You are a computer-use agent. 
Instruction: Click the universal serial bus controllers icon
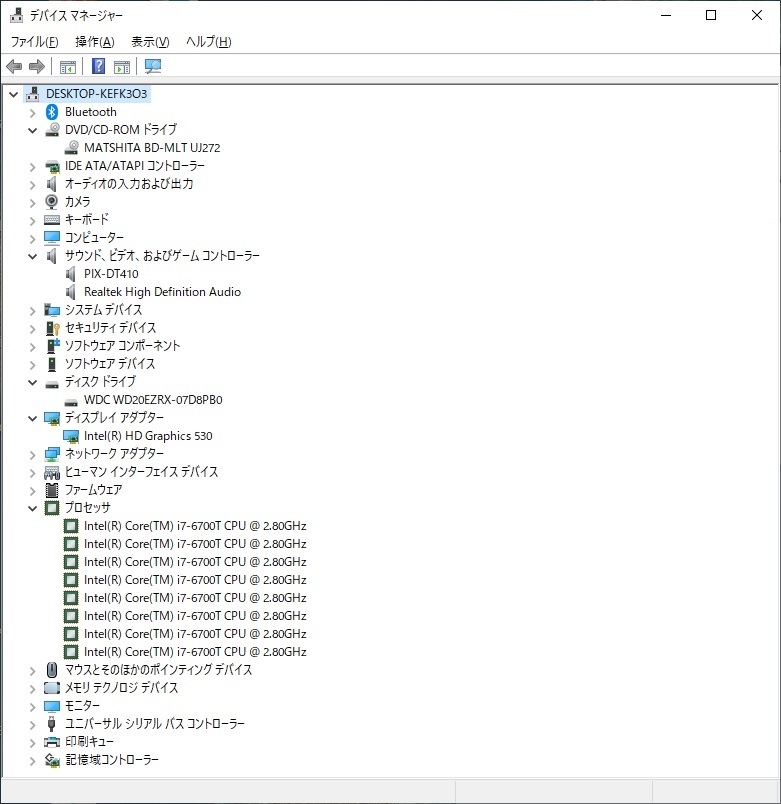point(51,723)
